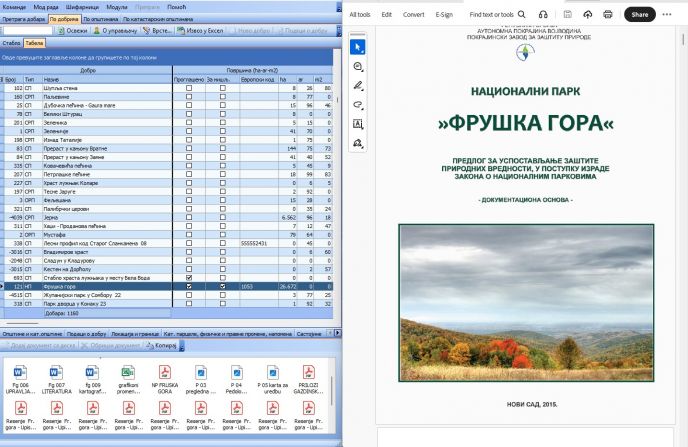Expand main toolbar overflow arrow
The image size is (688, 447).
(339, 31)
